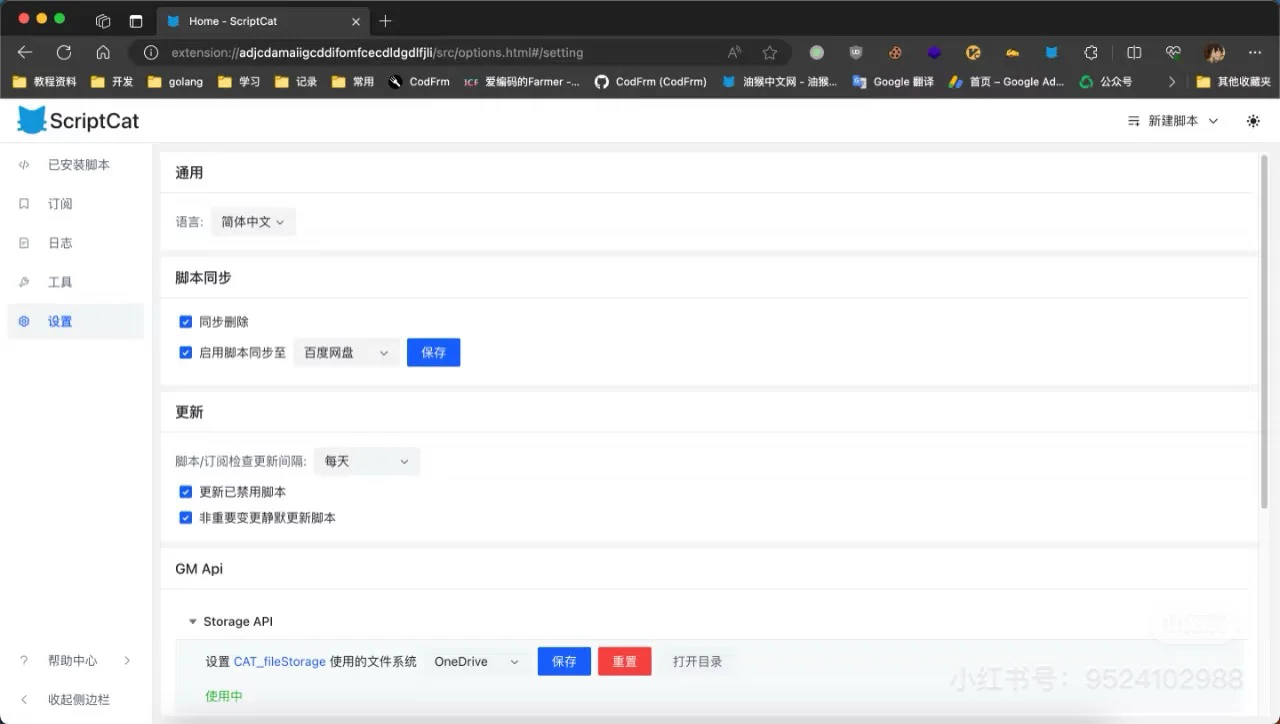Open the browser essentials heart icon
Image resolution: width=1280 pixels, height=724 pixels.
1174,52
